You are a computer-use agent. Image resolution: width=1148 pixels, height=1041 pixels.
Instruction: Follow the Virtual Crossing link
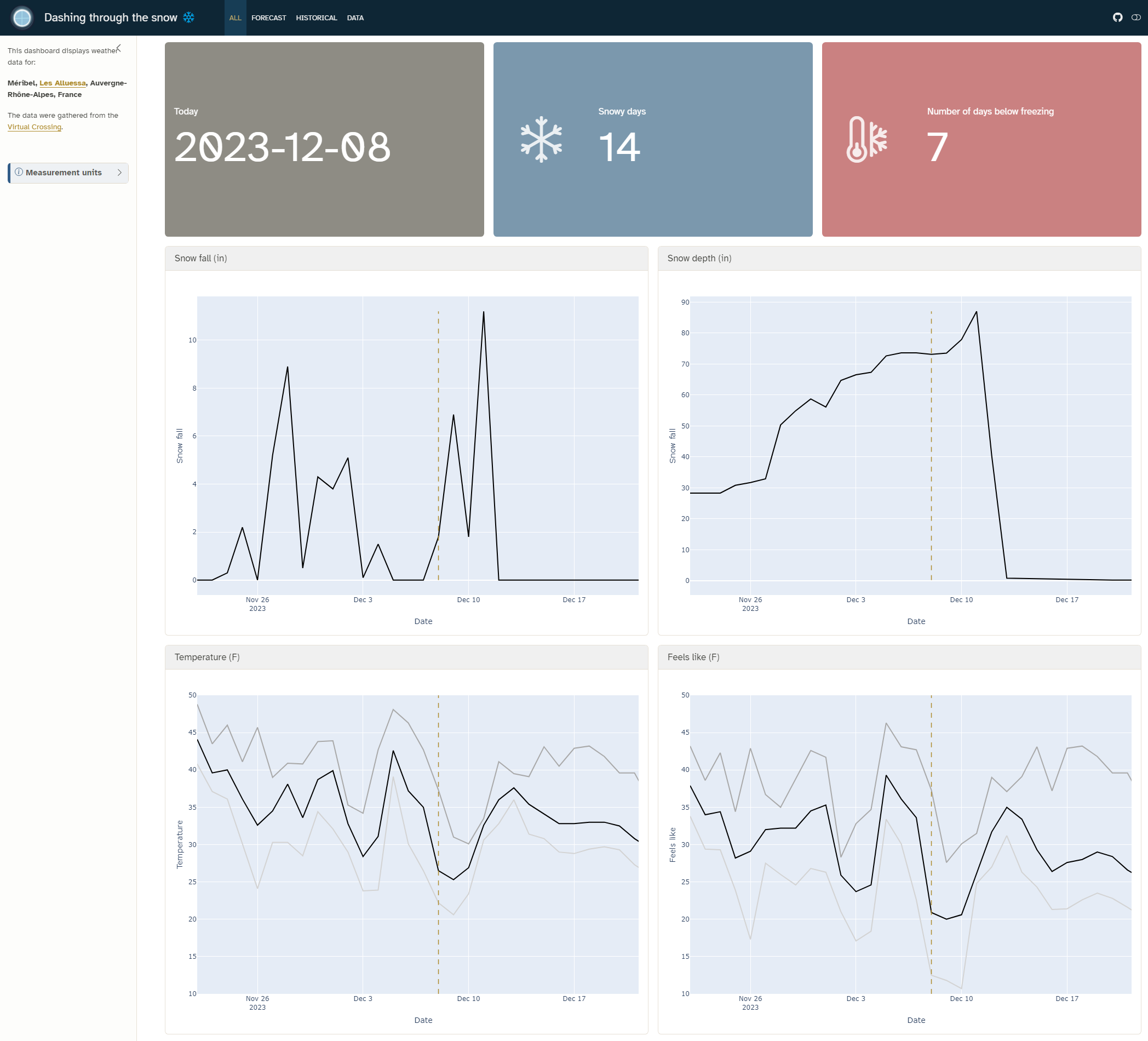click(34, 127)
